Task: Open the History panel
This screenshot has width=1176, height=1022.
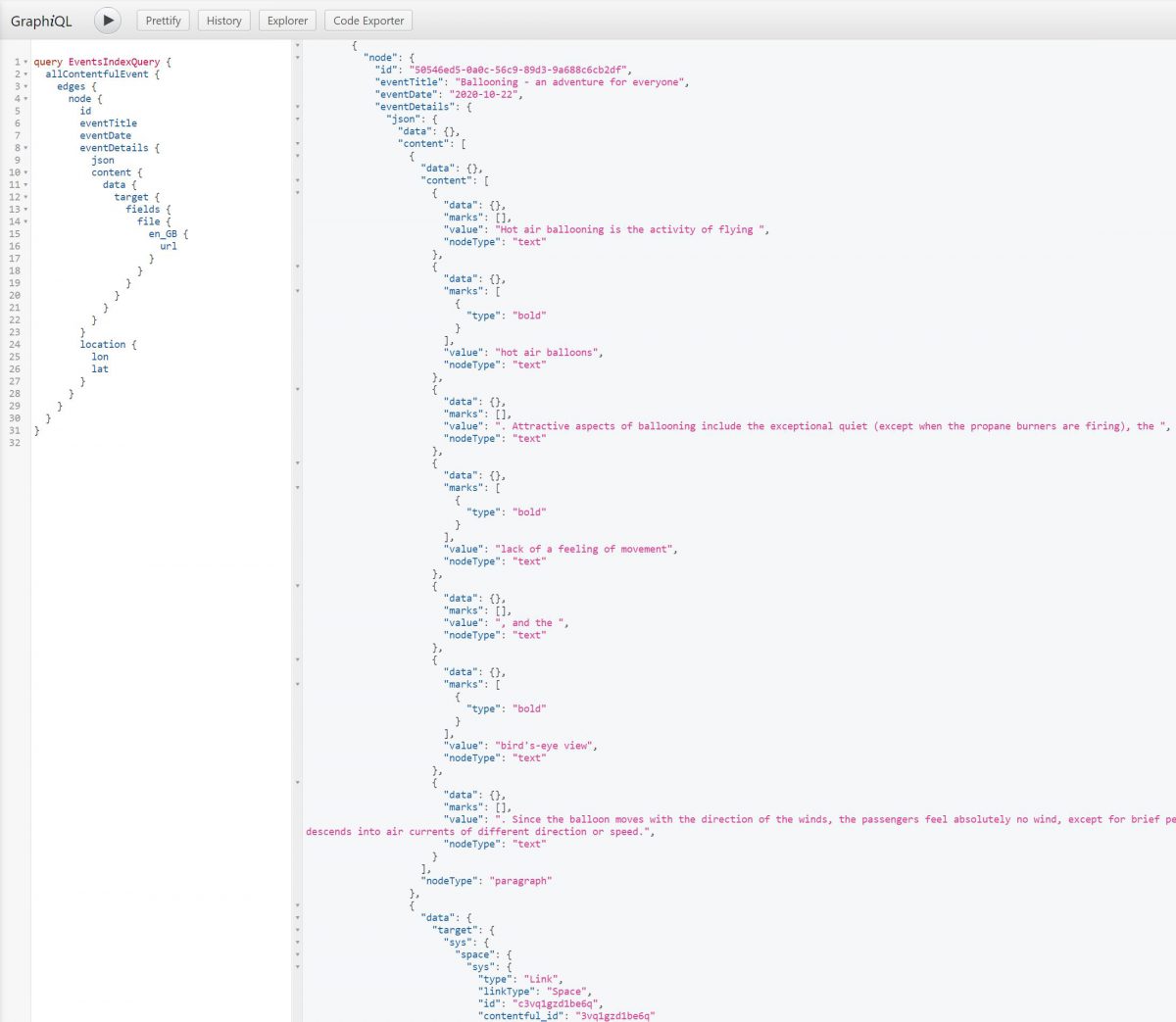Action: pyautogui.click(x=223, y=21)
